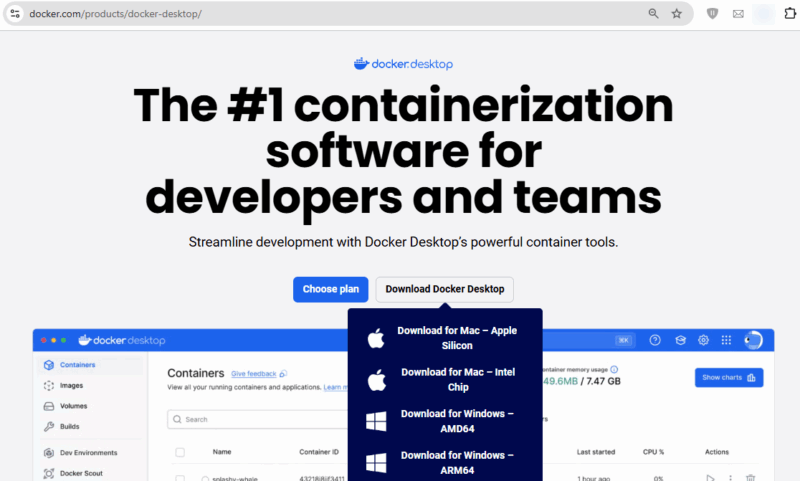800x481 pixels.
Task: Sort by the Name column header
Action: coord(222,452)
